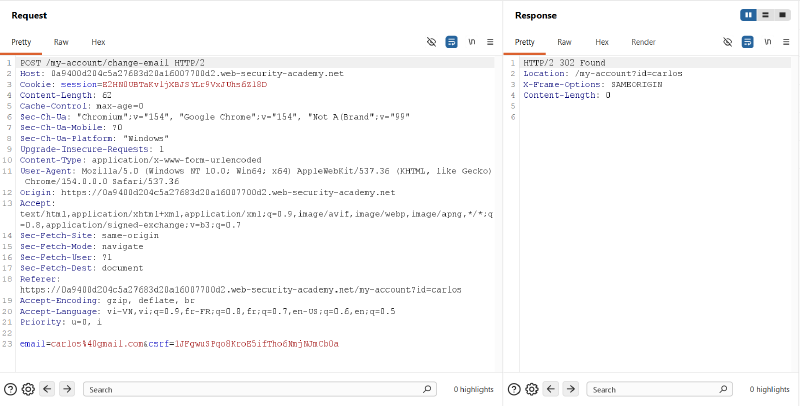Click the Host header line
The height and width of the screenshot is (406, 800).
click(x=182, y=73)
